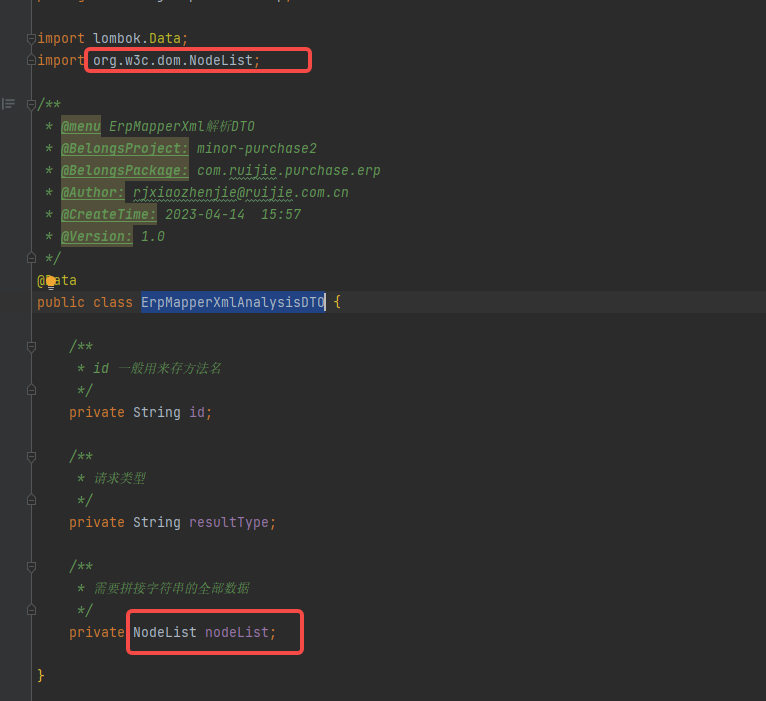Click the 'public' keyword of the class declaration
766x701 pixels.
(x=61, y=302)
